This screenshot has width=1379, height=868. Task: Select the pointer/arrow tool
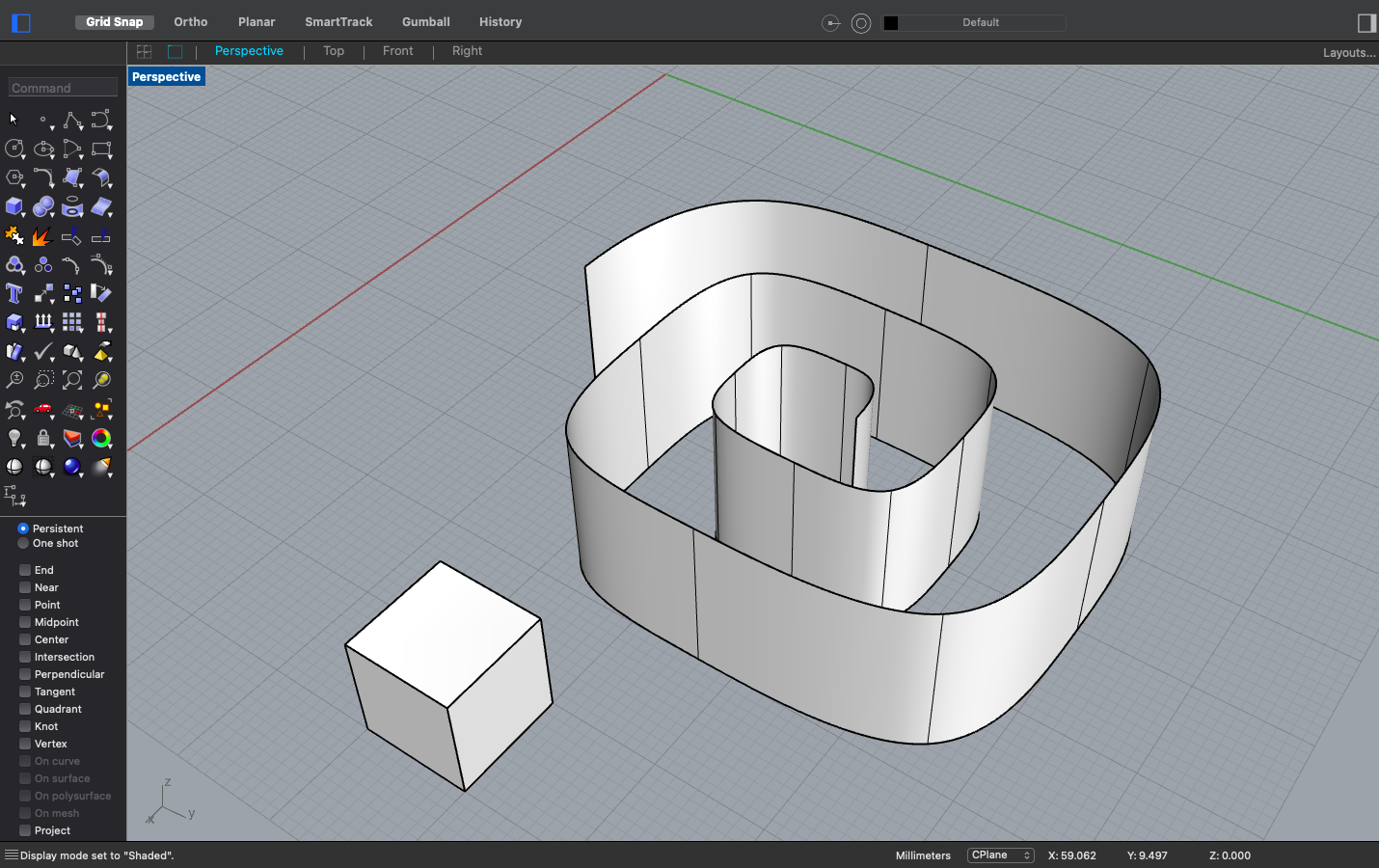point(14,119)
